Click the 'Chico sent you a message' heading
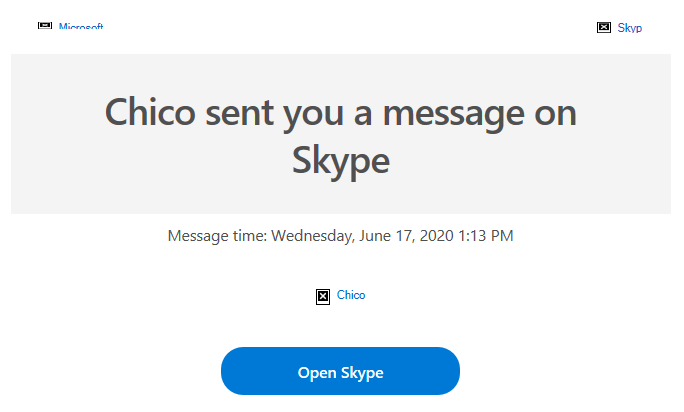This screenshot has height=412, width=684. coord(340,112)
